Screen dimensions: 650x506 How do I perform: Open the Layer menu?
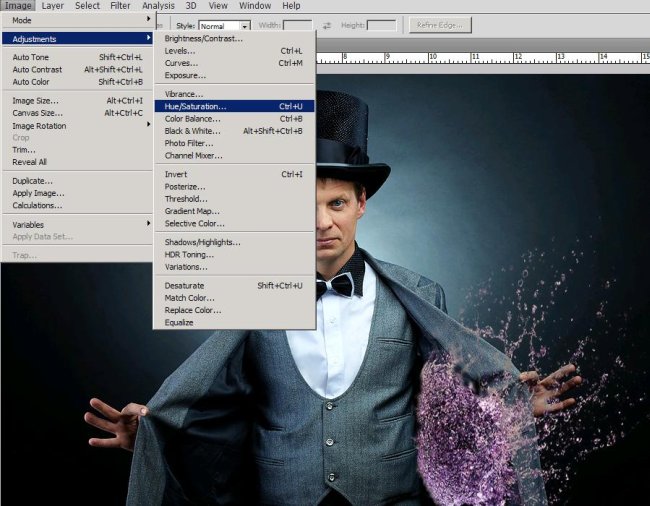53,5
